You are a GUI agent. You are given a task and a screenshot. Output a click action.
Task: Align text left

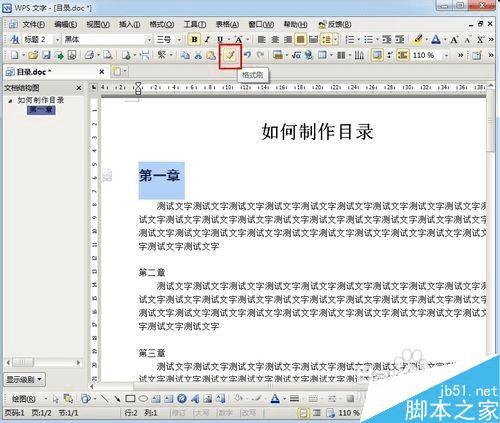(x=262, y=40)
